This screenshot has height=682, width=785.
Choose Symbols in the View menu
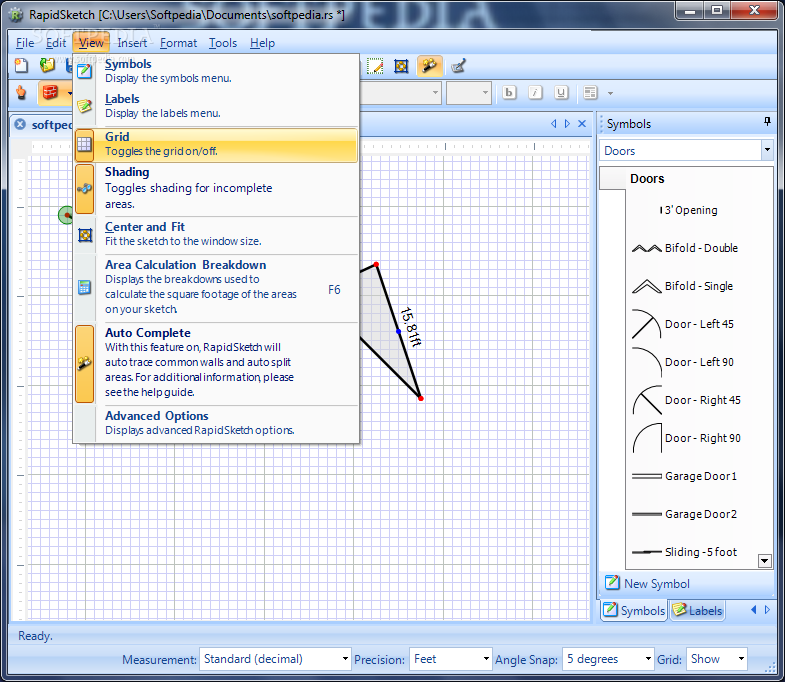[x=216, y=71]
